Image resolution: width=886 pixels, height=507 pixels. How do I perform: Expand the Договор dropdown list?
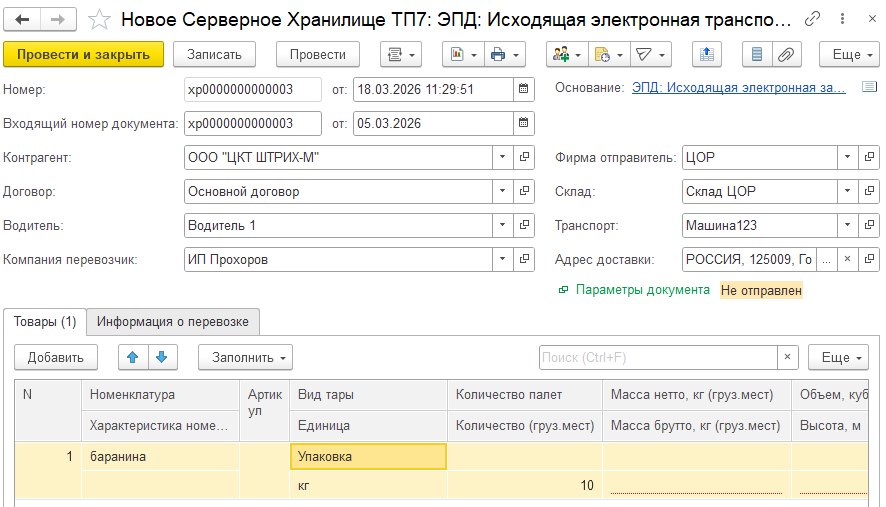tap(502, 191)
